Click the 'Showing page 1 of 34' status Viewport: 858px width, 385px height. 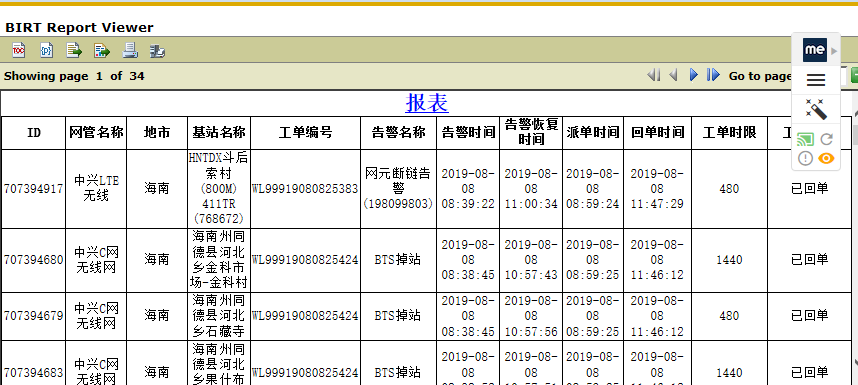click(74, 76)
